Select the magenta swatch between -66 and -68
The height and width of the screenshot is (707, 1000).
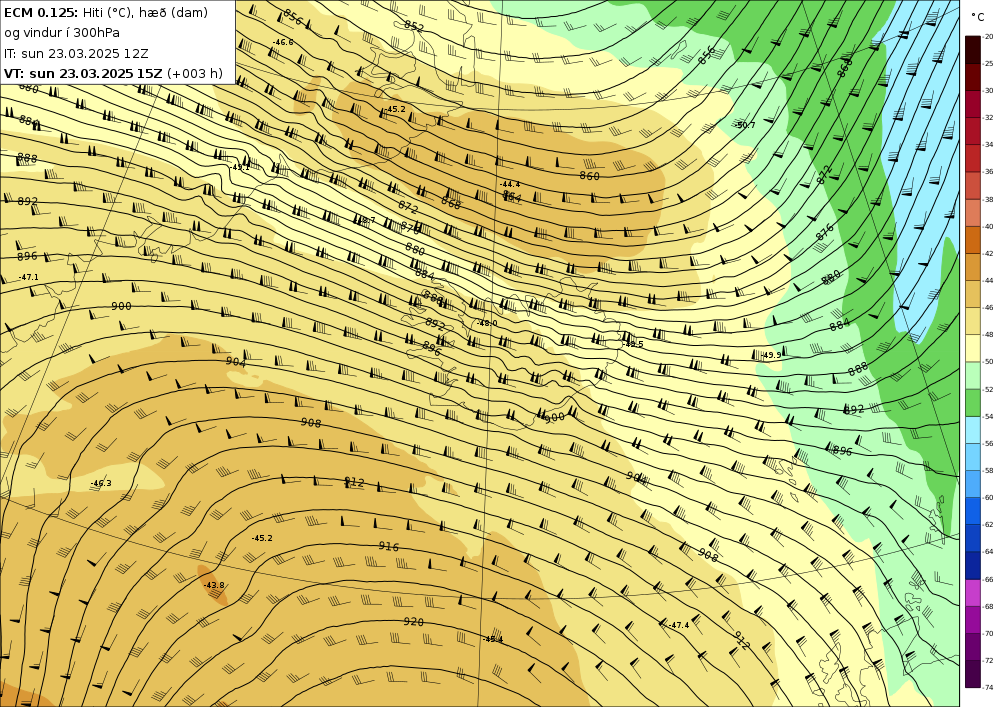[973, 593]
